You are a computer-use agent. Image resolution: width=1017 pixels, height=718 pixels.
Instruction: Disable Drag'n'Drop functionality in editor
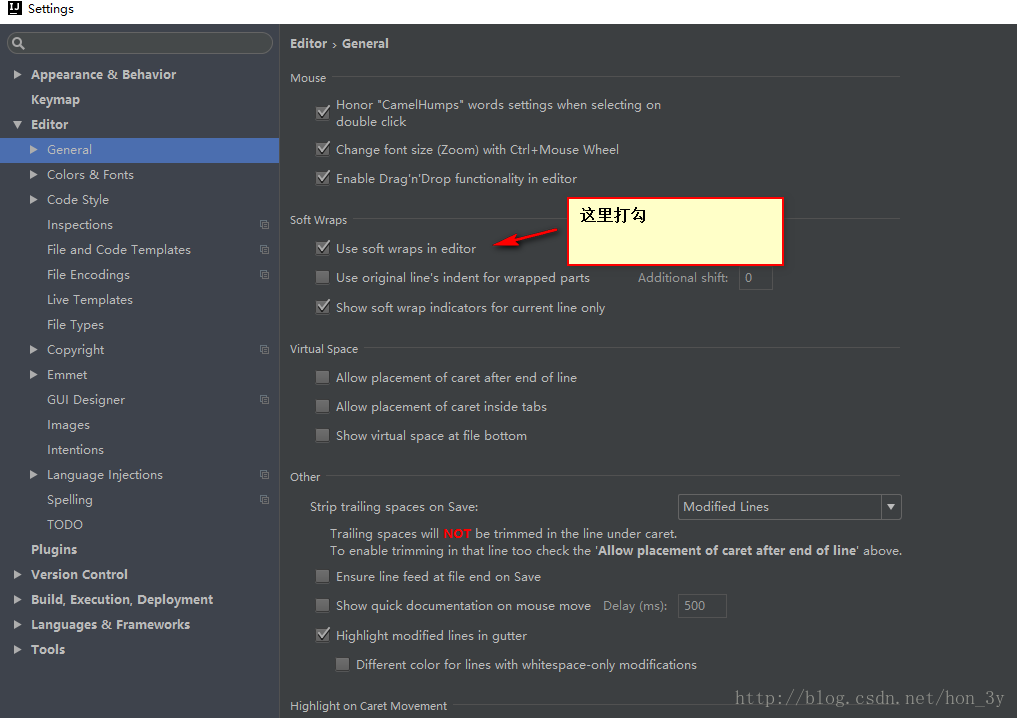coord(322,178)
